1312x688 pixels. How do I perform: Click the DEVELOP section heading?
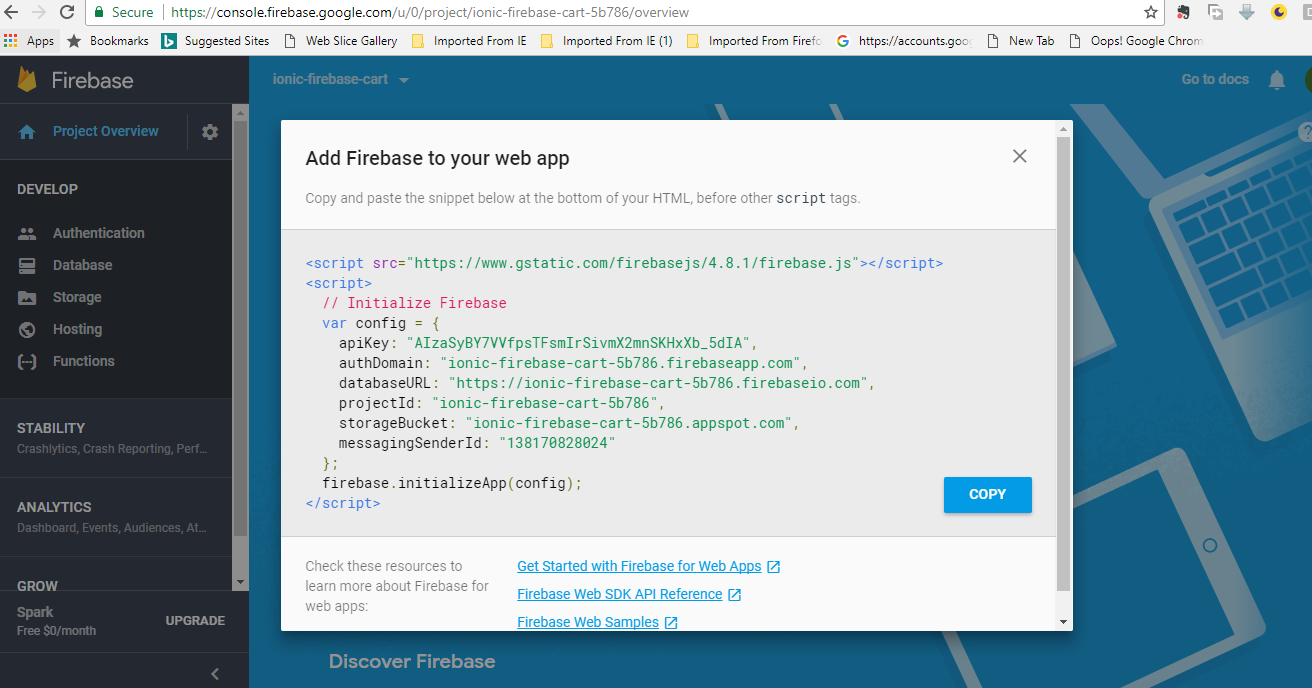coord(47,189)
